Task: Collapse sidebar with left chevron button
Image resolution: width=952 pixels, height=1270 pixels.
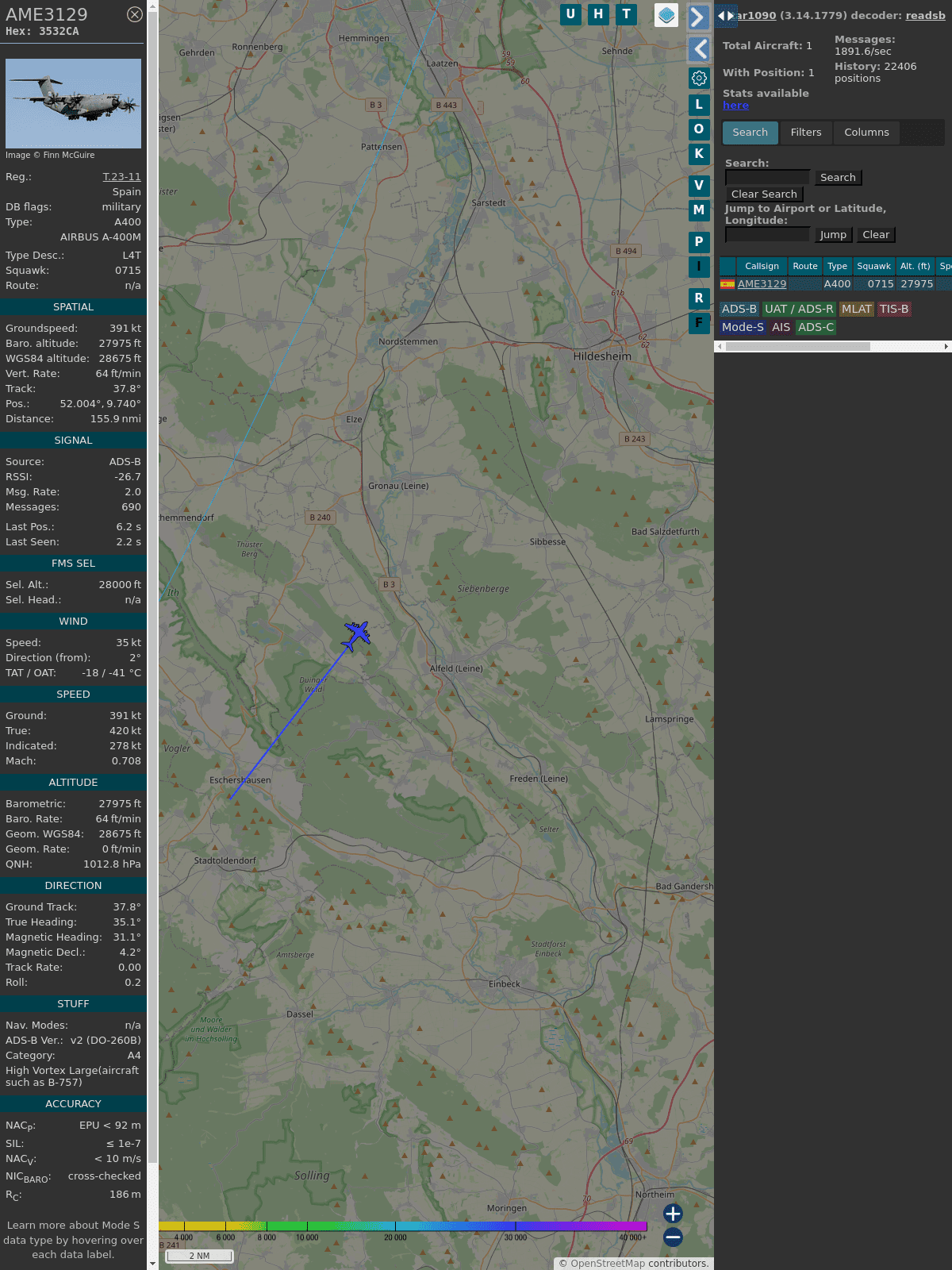Action: (698, 49)
